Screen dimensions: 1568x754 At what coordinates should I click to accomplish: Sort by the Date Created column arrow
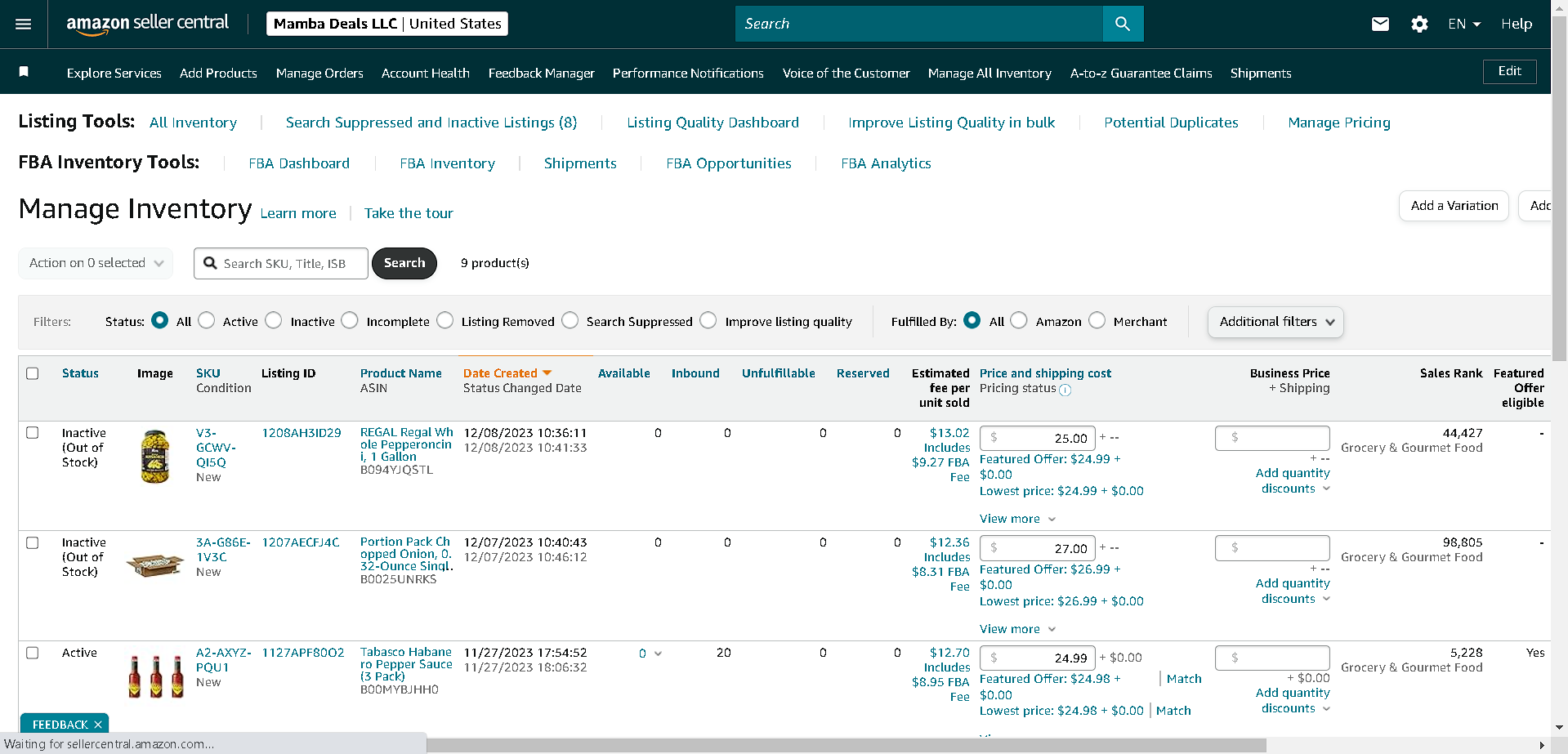[x=547, y=373]
